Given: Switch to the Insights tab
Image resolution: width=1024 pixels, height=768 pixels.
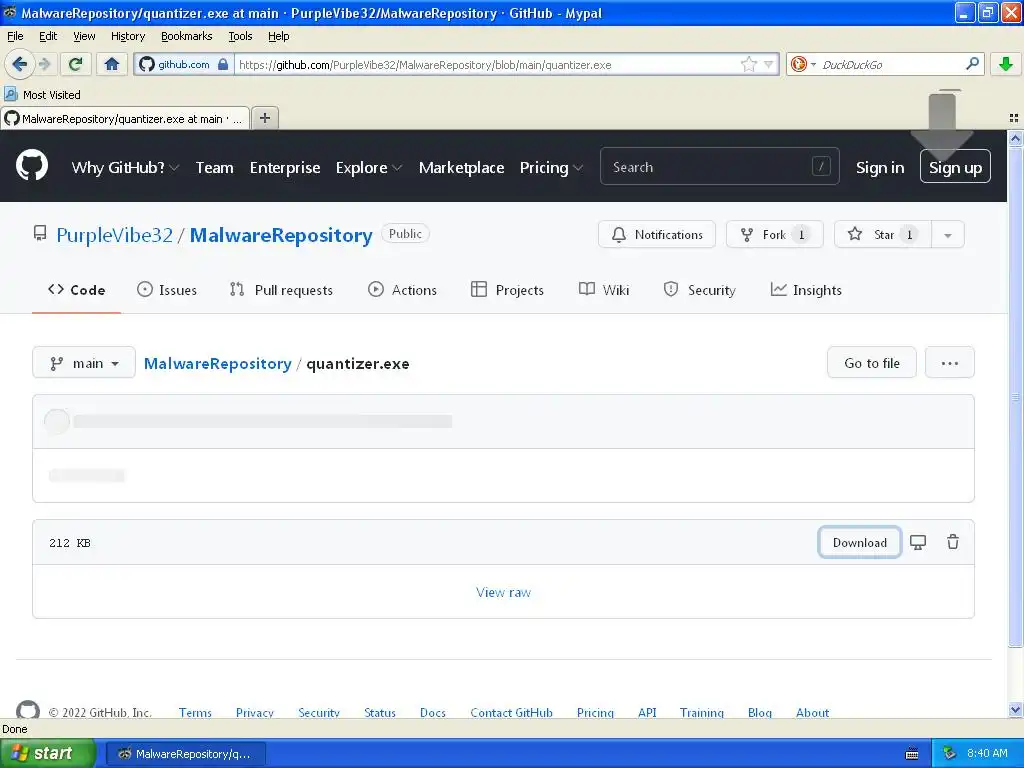Looking at the screenshot, I should pyautogui.click(x=806, y=290).
